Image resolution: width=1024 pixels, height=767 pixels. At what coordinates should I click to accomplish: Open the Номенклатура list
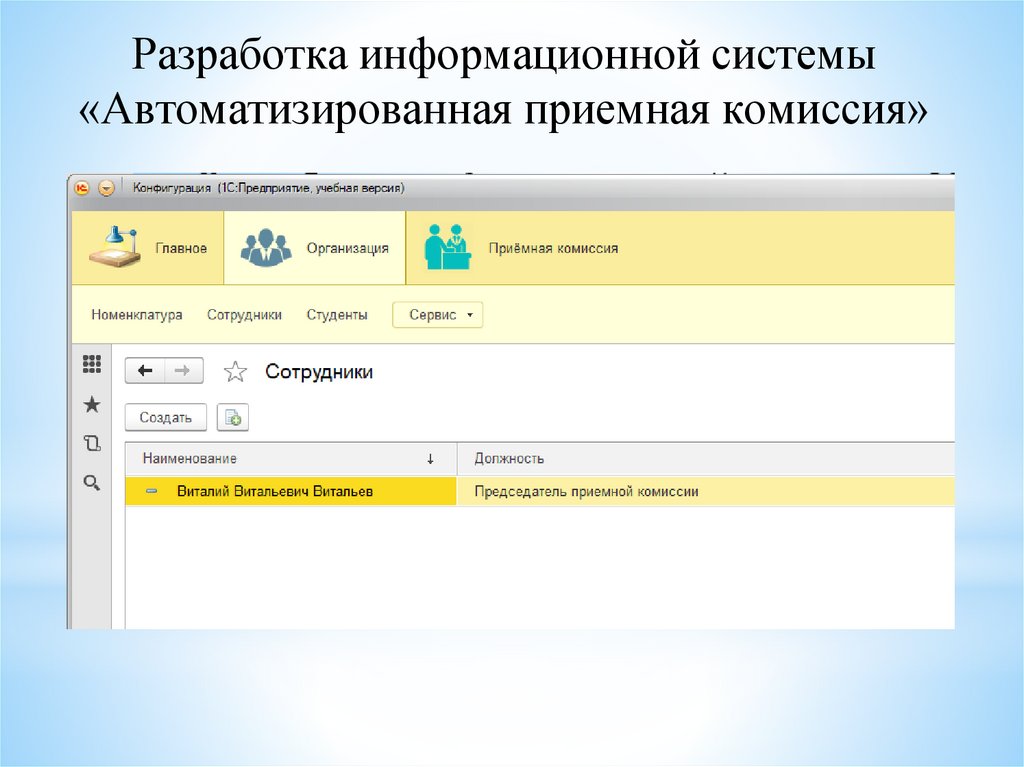(x=137, y=315)
